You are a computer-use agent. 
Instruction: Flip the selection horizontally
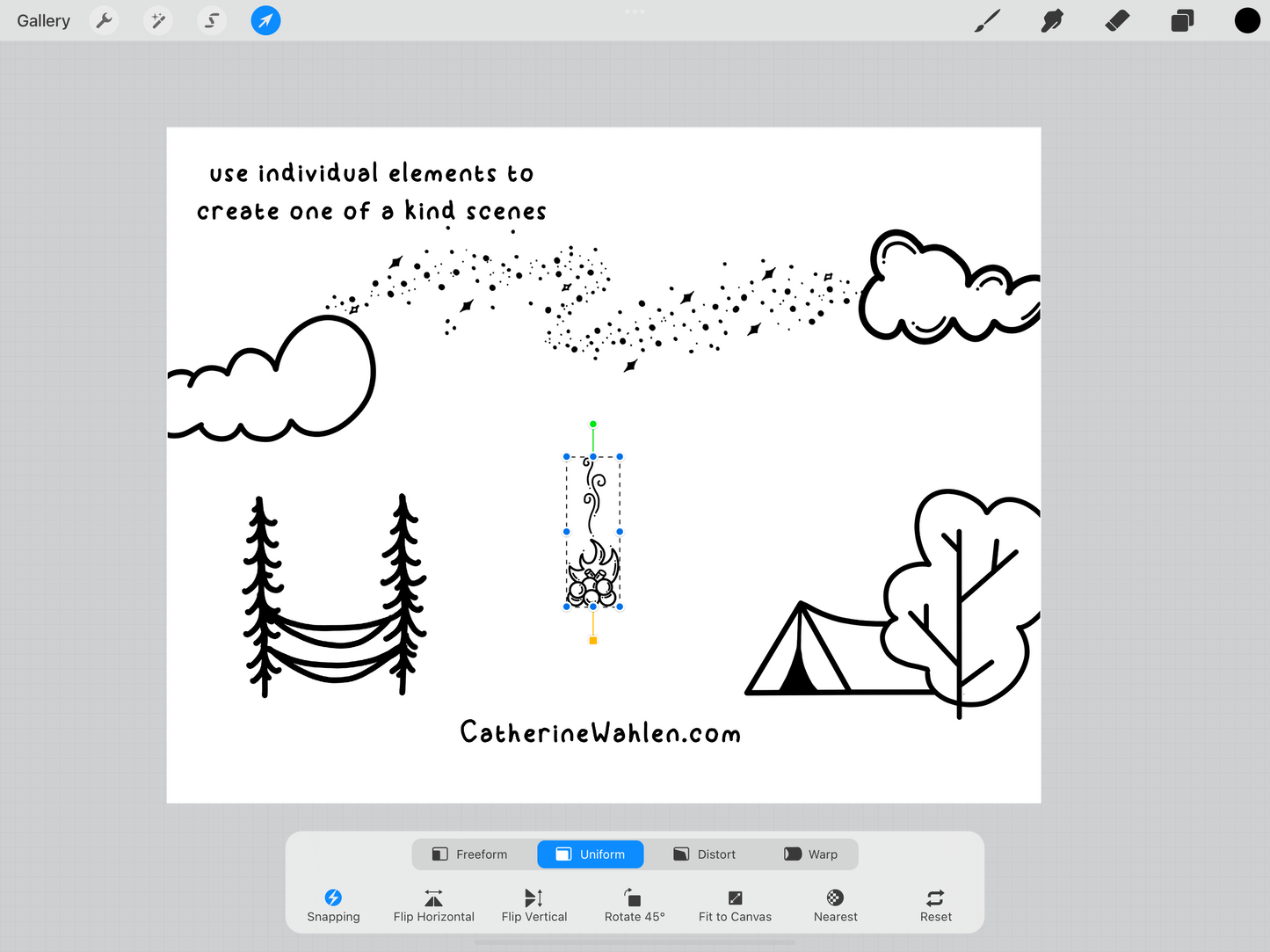point(433,905)
